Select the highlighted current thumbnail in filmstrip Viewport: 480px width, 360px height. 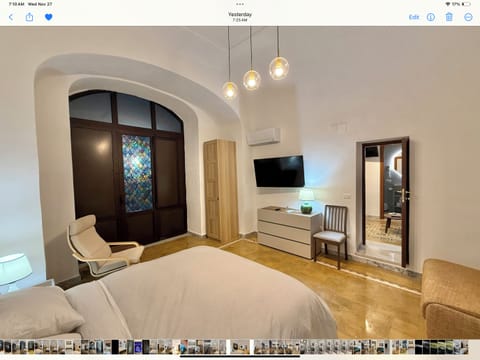pyautogui.click(x=240, y=347)
